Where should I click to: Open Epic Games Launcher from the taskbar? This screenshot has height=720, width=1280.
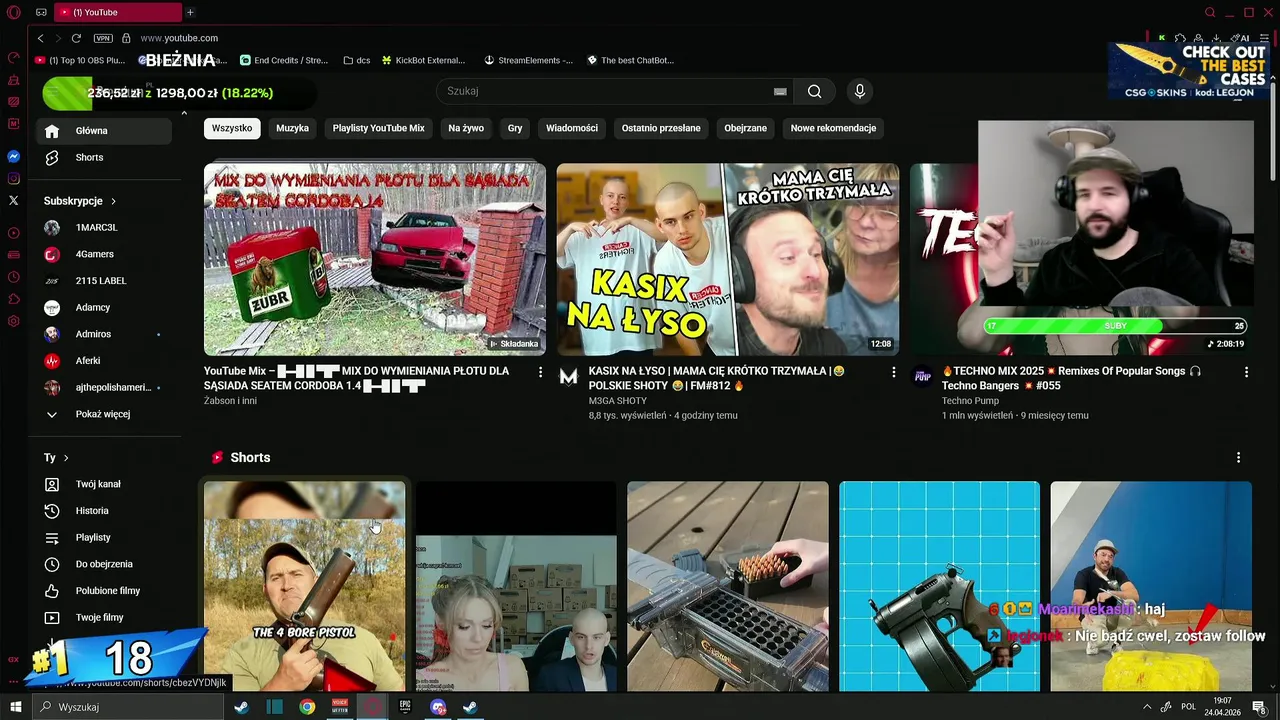(405, 707)
